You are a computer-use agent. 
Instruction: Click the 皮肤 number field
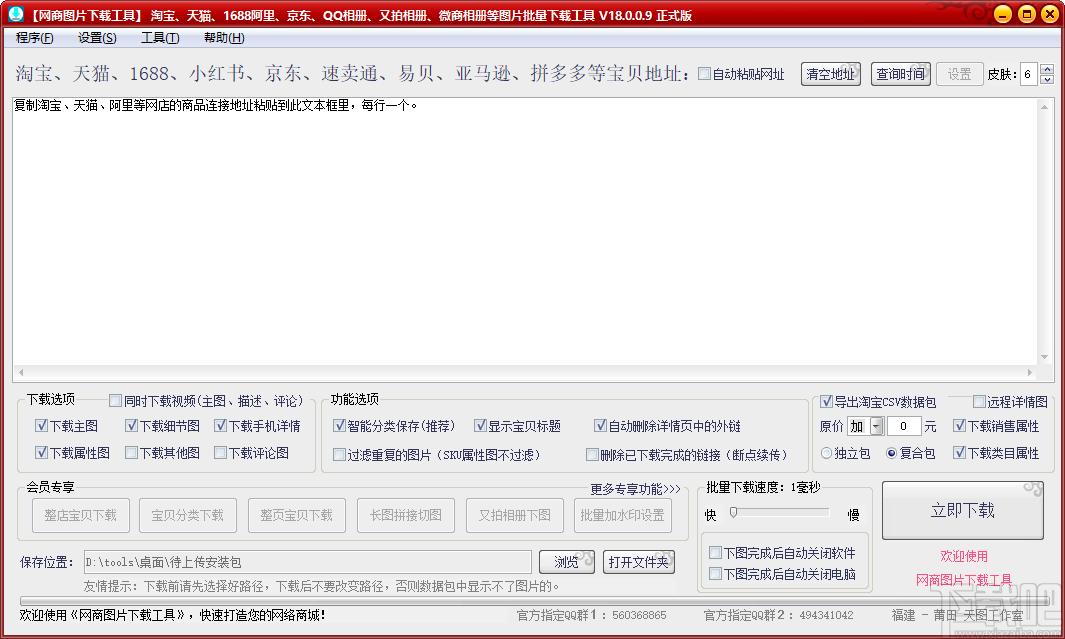1028,74
